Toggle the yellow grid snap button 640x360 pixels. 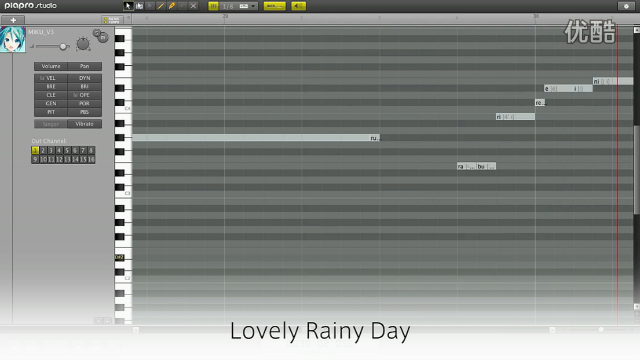[213, 6]
